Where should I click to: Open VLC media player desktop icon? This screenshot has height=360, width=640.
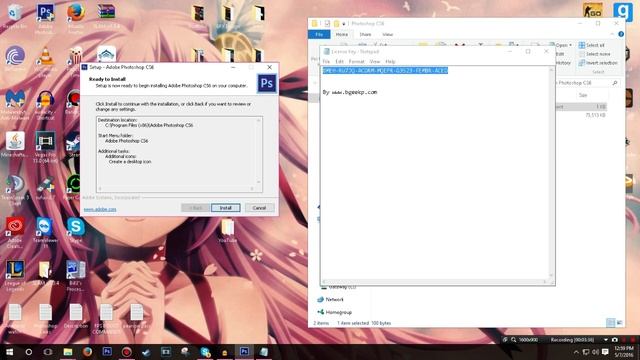point(45,60)
